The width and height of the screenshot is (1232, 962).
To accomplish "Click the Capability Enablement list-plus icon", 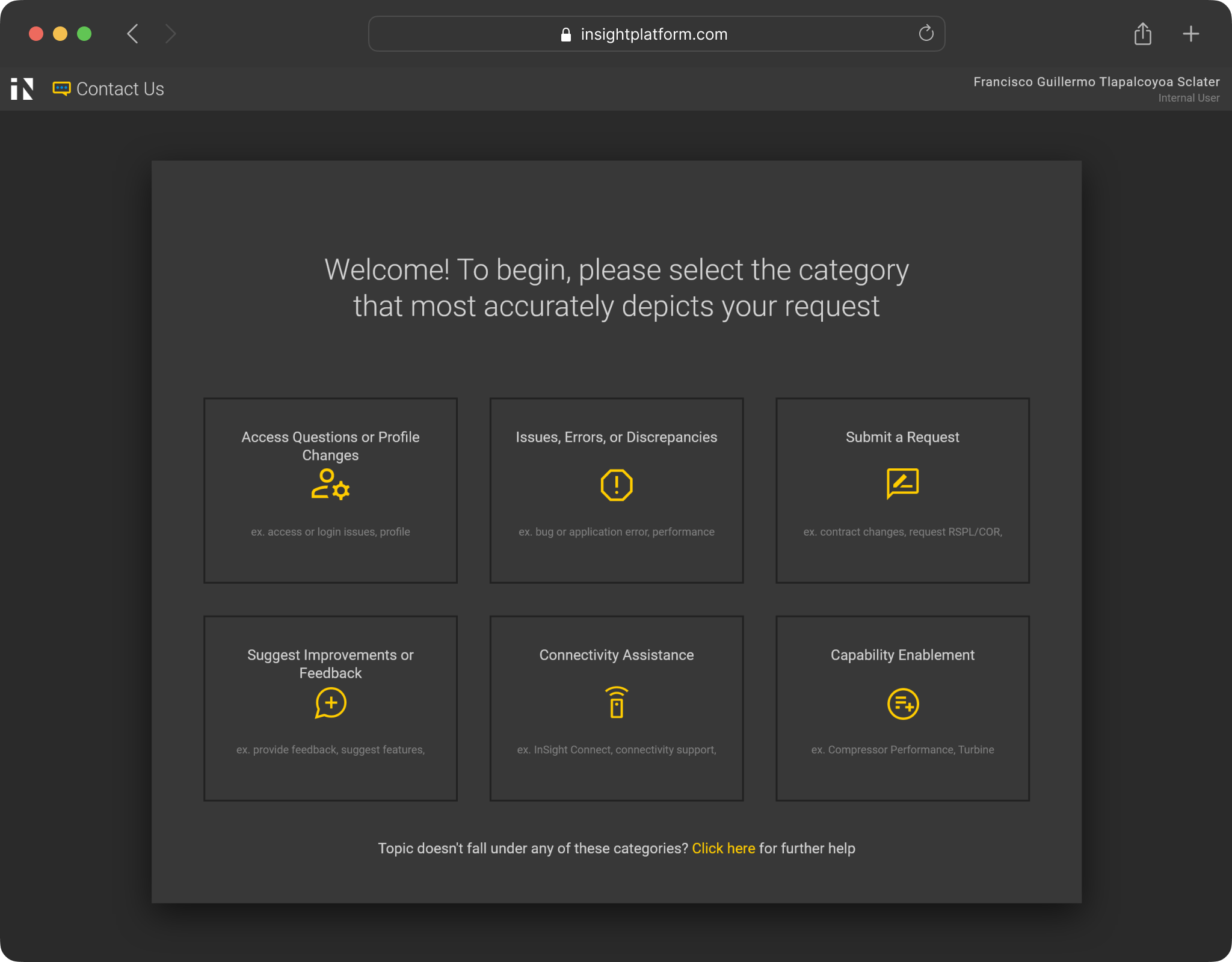I will 902,703.
